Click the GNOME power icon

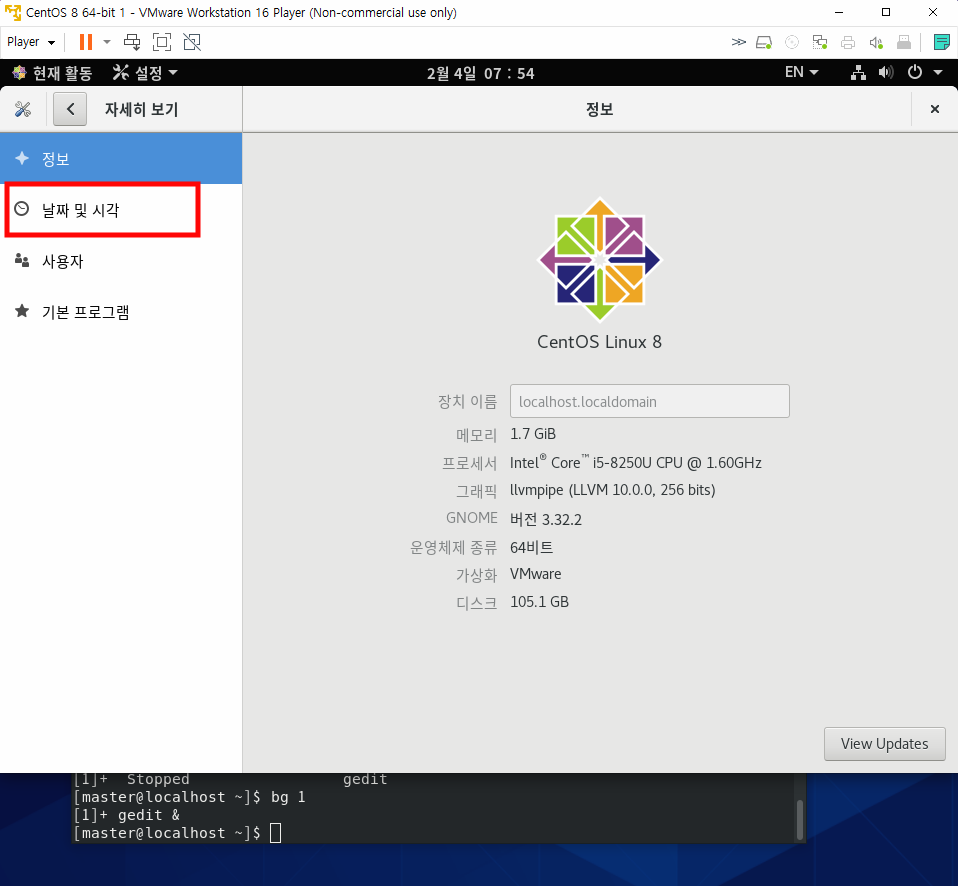click(915, 73)
